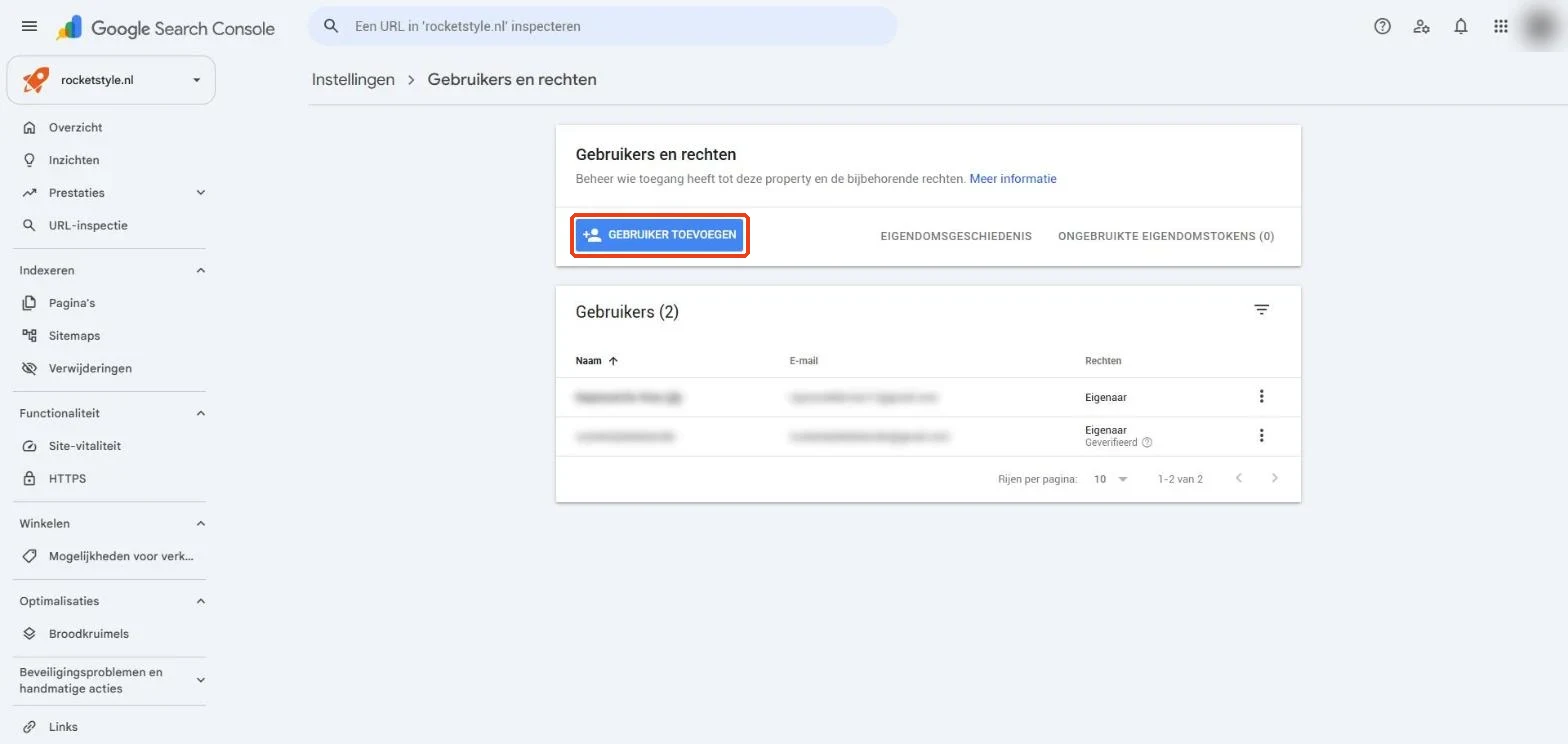Image resolution: width=1568 pixels, height=744 pixels.
Task: Open options menu for the unverified Eigenaar row
Action: pyautogui.click(x=1261, y=397)
